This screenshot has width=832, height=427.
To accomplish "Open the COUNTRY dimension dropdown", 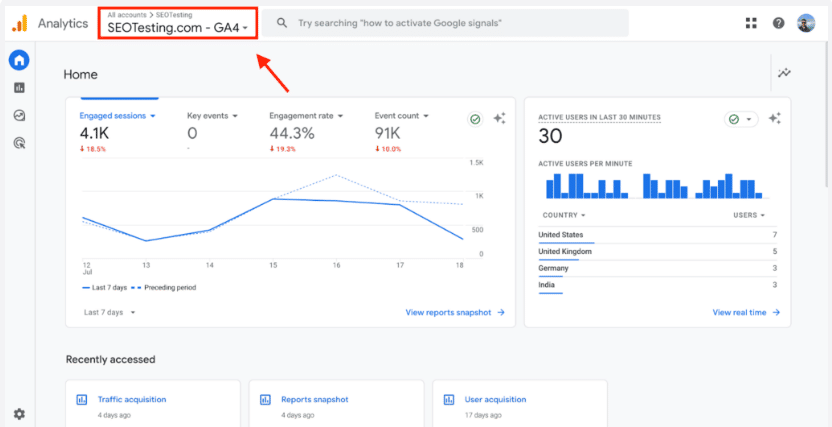I will click(x=564, y=215).
